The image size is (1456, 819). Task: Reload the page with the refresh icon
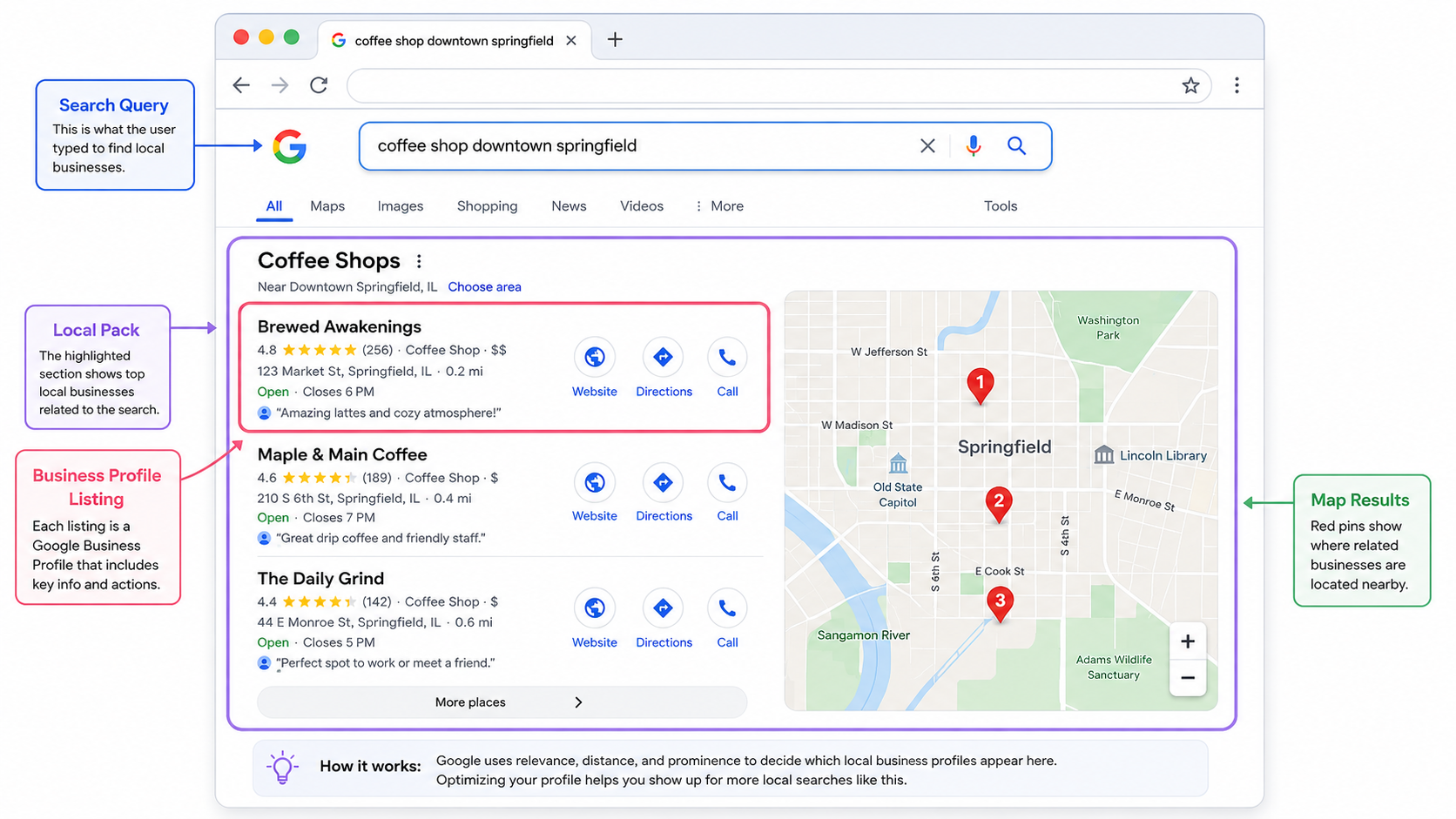point(319,85)
